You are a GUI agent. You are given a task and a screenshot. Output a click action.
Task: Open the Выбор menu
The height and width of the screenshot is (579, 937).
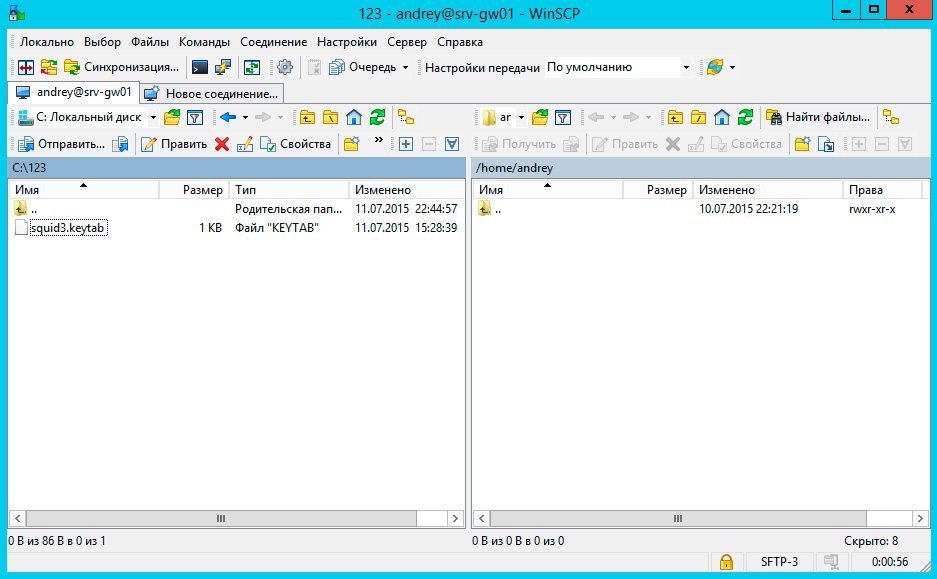102,42
